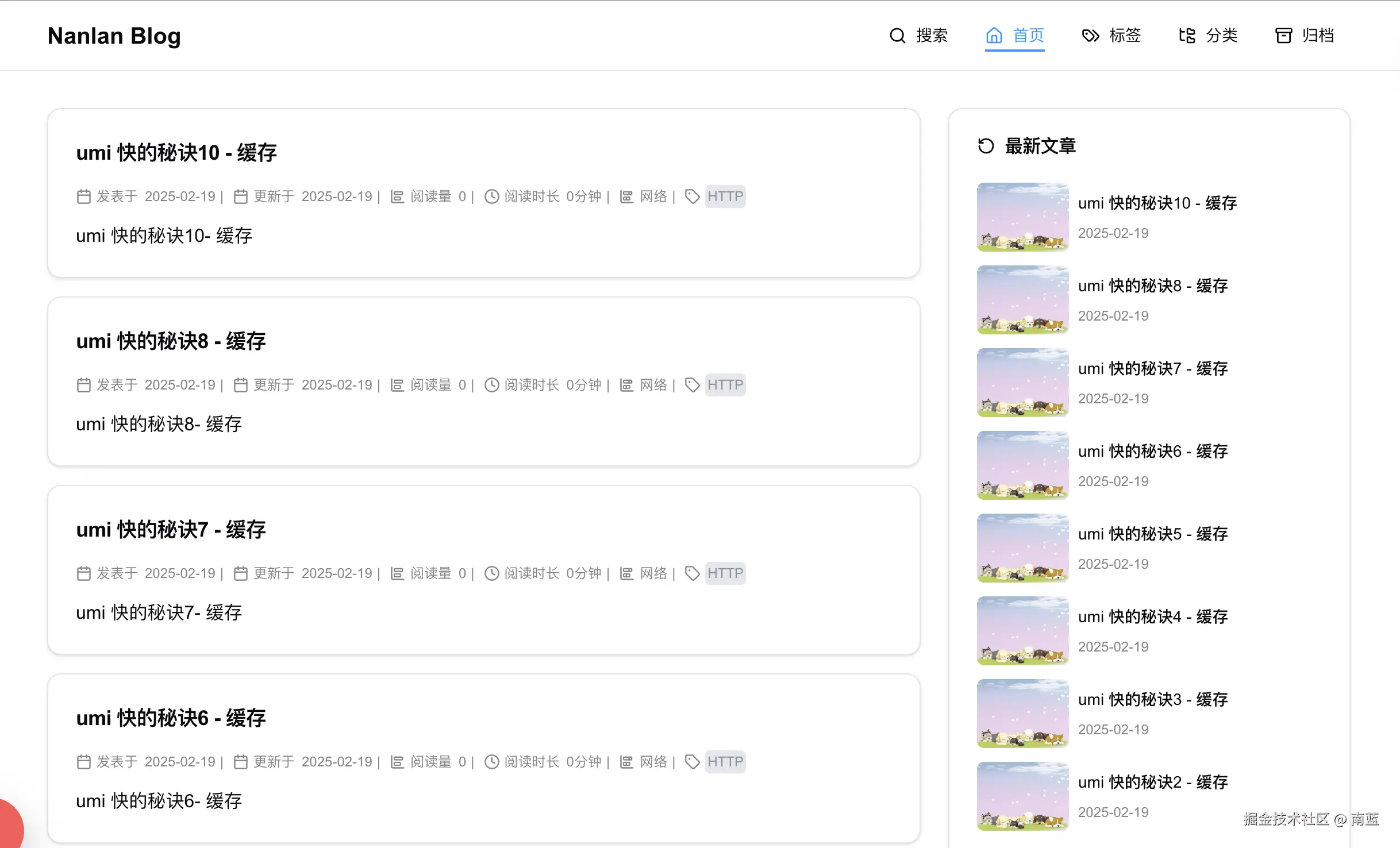Open the 标签 navigation menu item
This screenshot has height=848, width=1400.
click(1125, 36)
